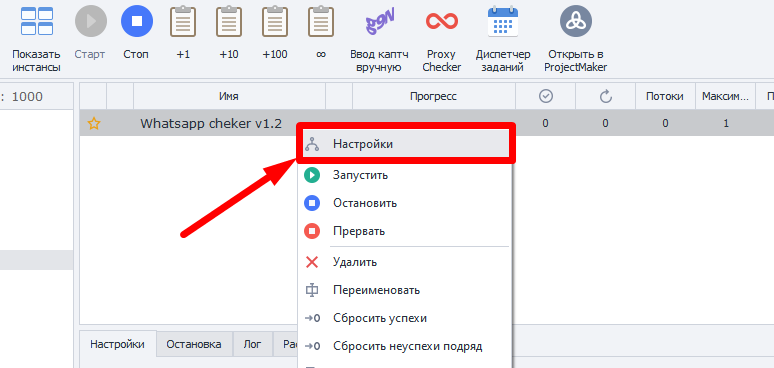Click the Show instances icon
This screenshot has height=368, width=774.
37,21
